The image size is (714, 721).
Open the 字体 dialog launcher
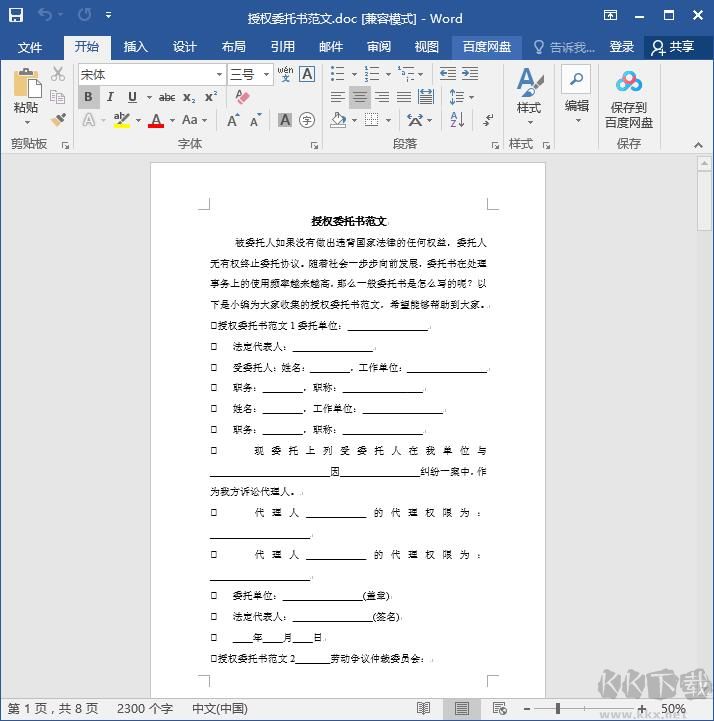(314, 145)
